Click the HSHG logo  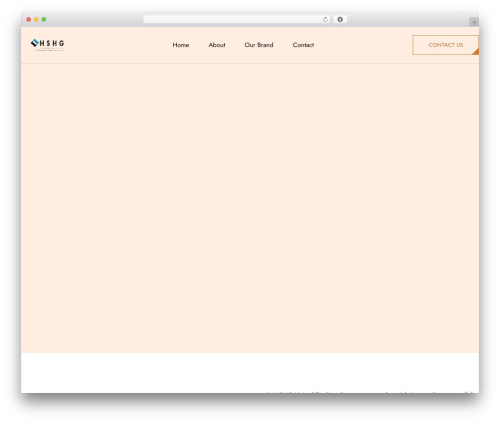[x=47, y=45]
